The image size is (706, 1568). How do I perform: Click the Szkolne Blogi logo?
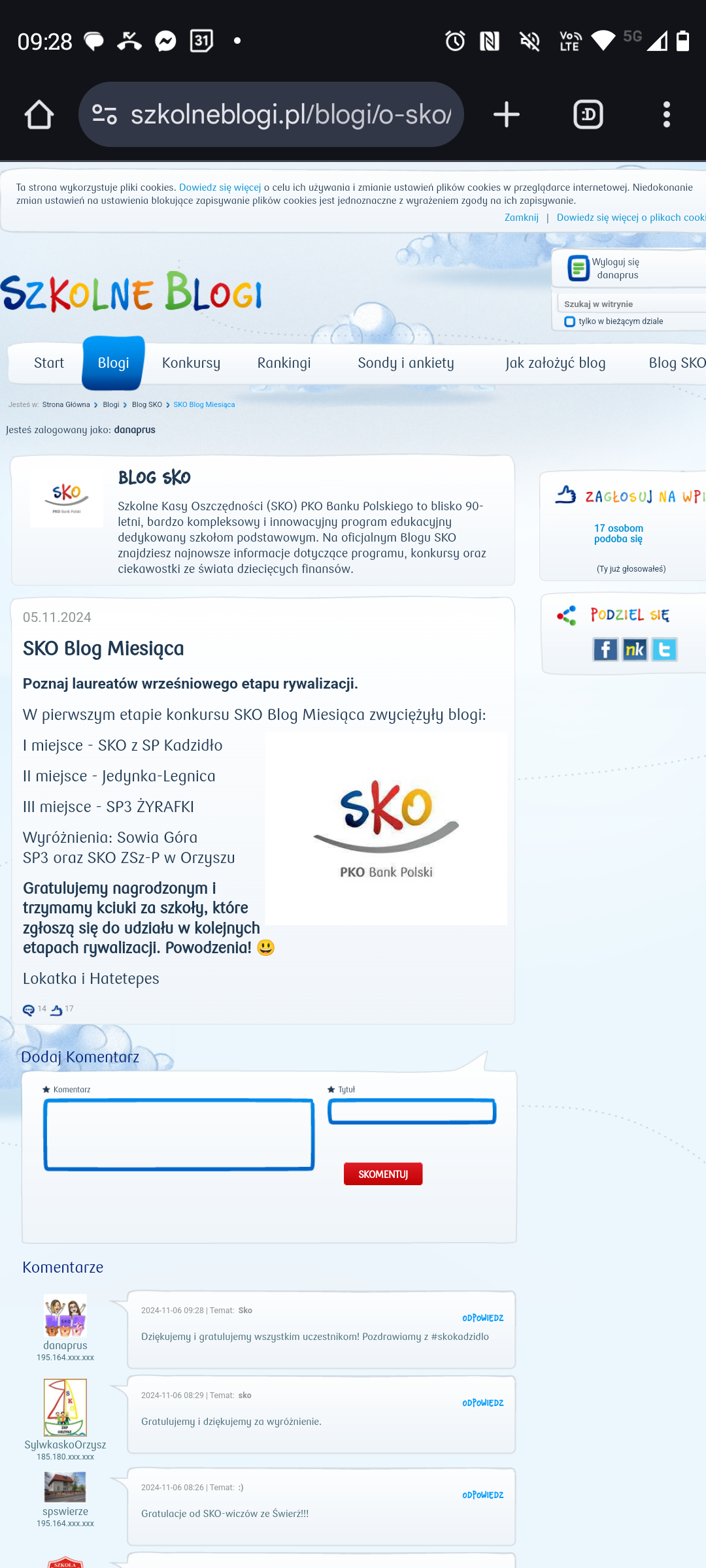[131, 291]
